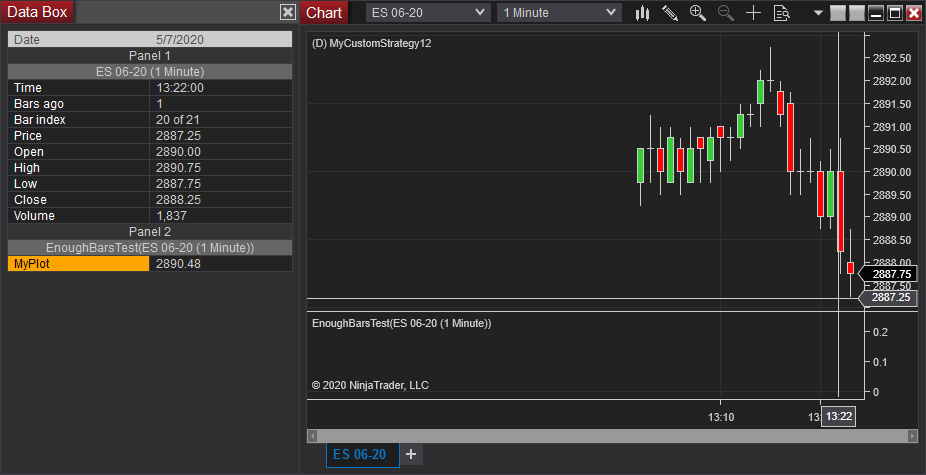Select the Low value 2887.75 in Data Box
This screenshot has width=926, height=475.
[178, 184]
